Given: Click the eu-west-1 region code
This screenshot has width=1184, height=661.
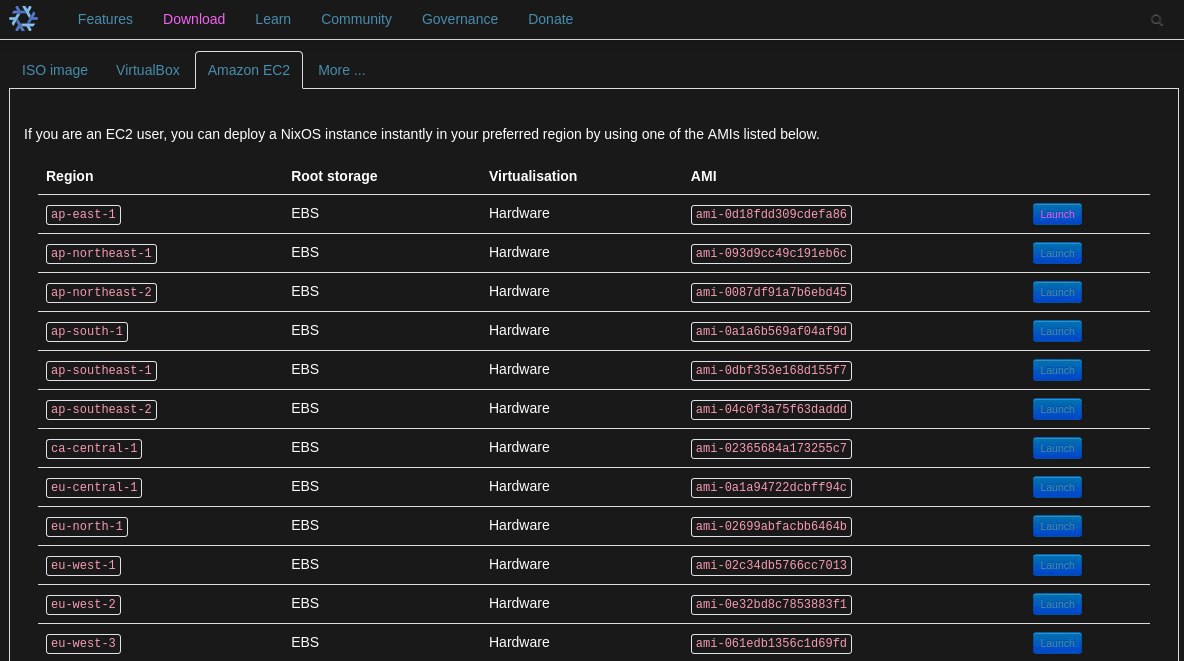Looking at the screenshot, I should 83,566.
